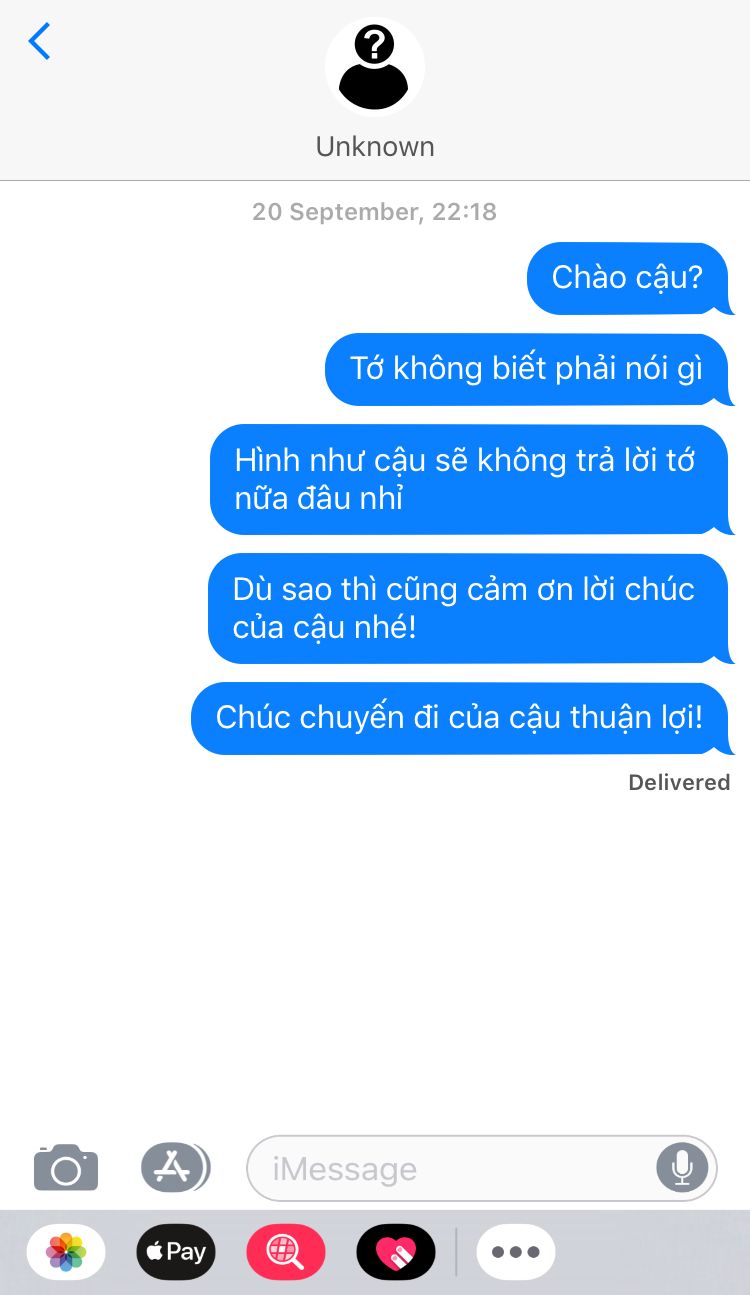Tap the "Dù sao thì cũng cảm ơn" message
The width and height of the screenshot is (750, 1295).
pyautogui.click(x=471, y=608)
